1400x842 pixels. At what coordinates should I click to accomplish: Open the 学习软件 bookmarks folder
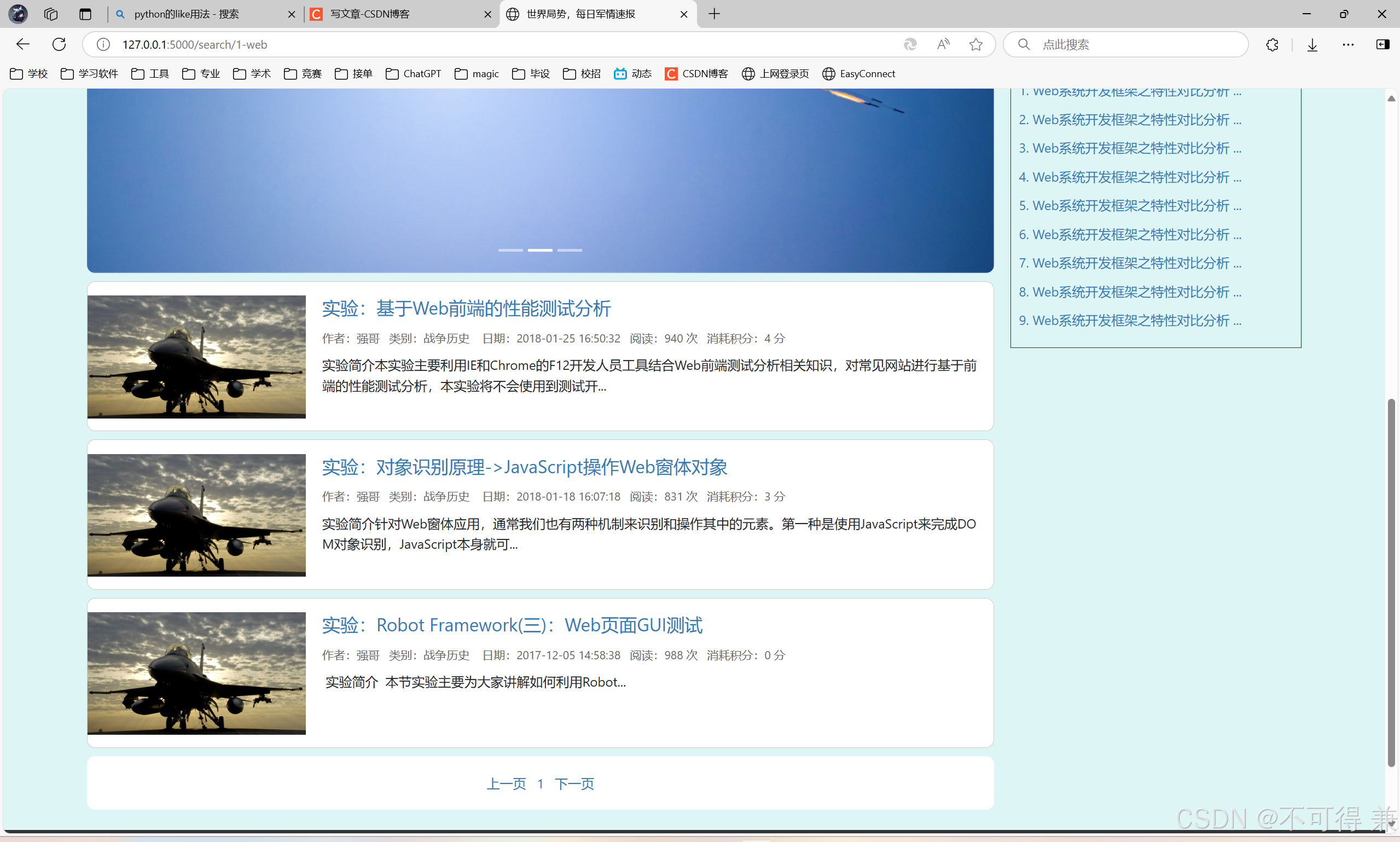point(89,74)
